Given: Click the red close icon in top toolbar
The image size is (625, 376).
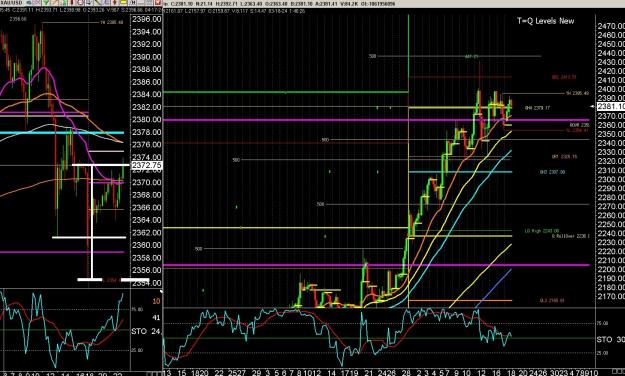Looking at the screenshot, I should 158,3.
